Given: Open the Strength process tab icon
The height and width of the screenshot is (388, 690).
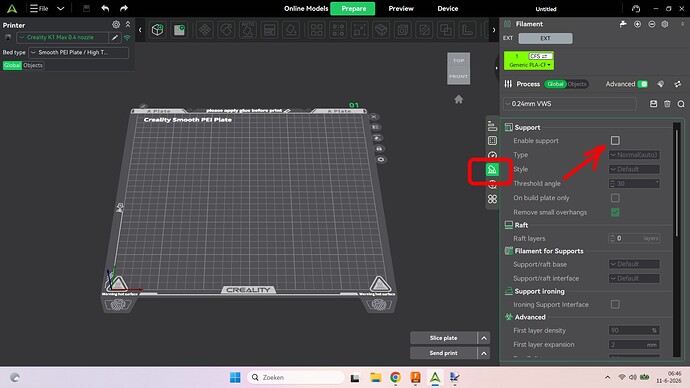Looking at the screenshot, I should pos(492,141).
